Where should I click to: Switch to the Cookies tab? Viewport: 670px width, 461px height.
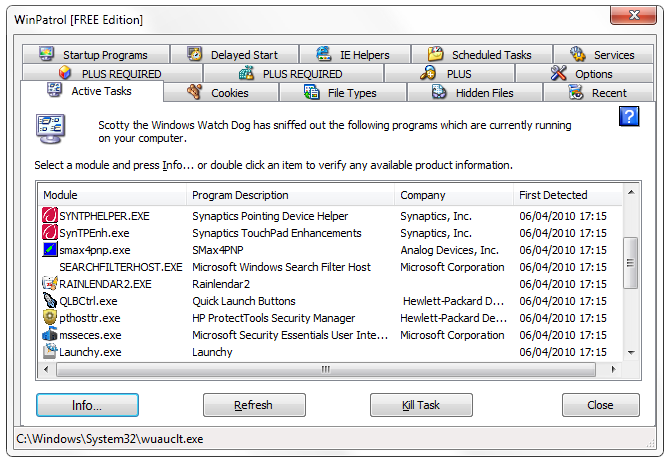coord(221,92)
